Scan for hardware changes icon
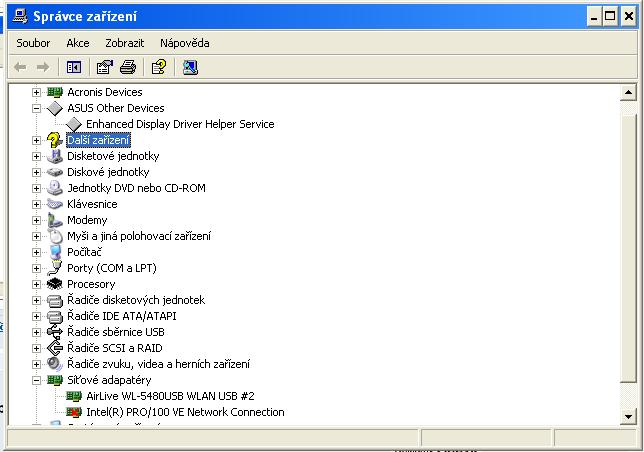The width and height of the screenshot is (644, 452). [190, 67]
